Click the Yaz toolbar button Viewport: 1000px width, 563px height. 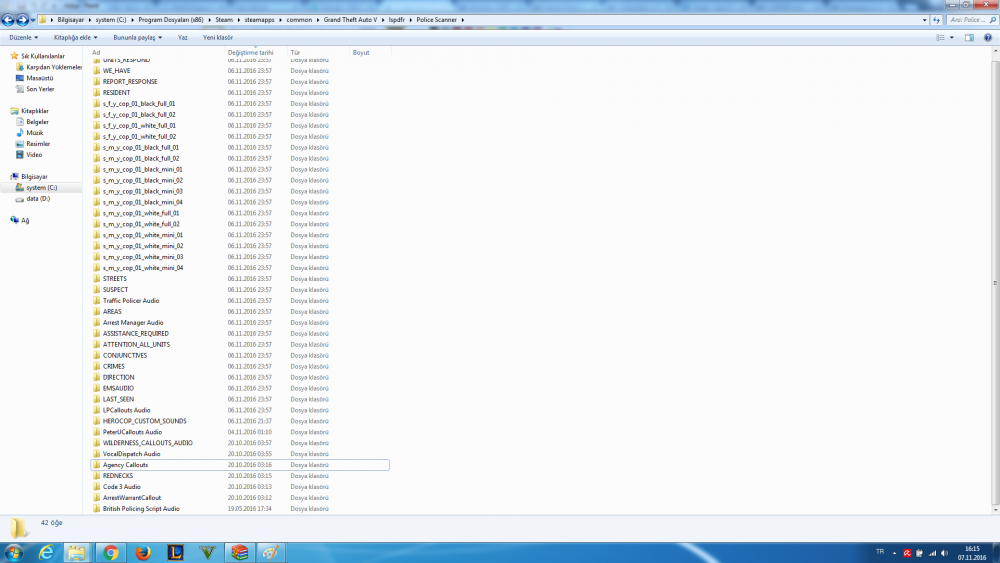point(182,38)
